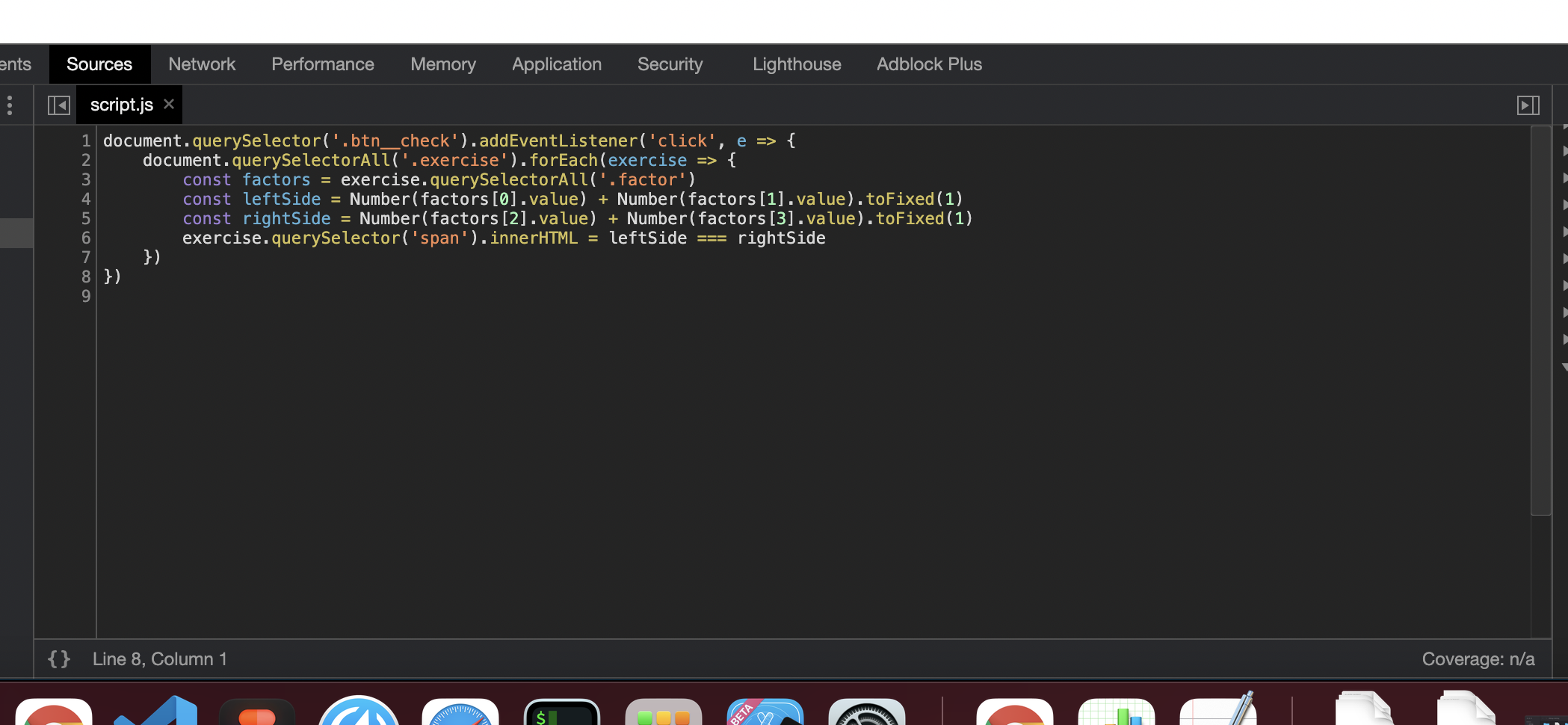Click the Line 8, Column 1 status text
1568x725 pixels.
[159, 659]
